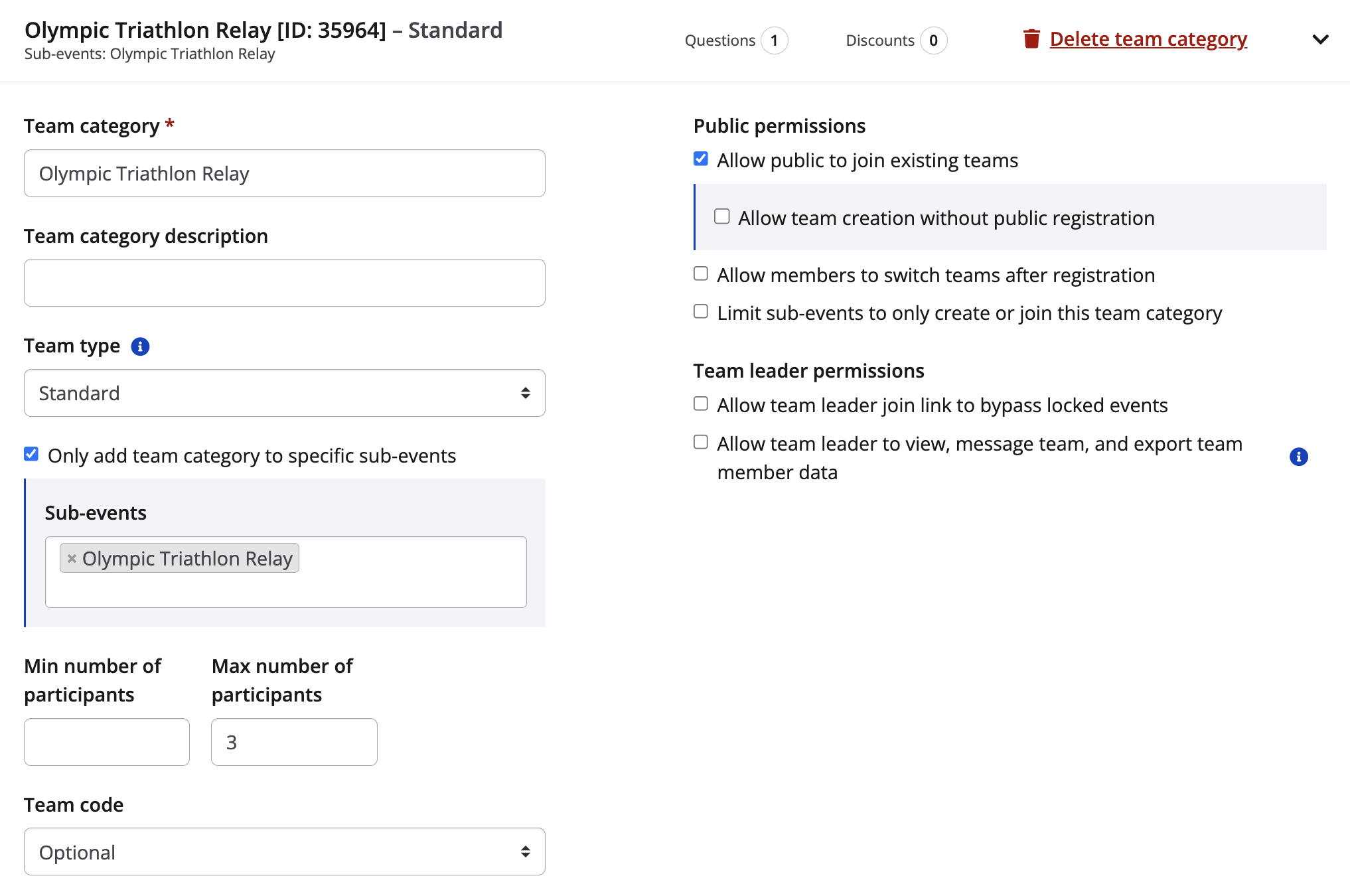Uncheck Only add team category to specific sub-events

(x=31, y=455)
